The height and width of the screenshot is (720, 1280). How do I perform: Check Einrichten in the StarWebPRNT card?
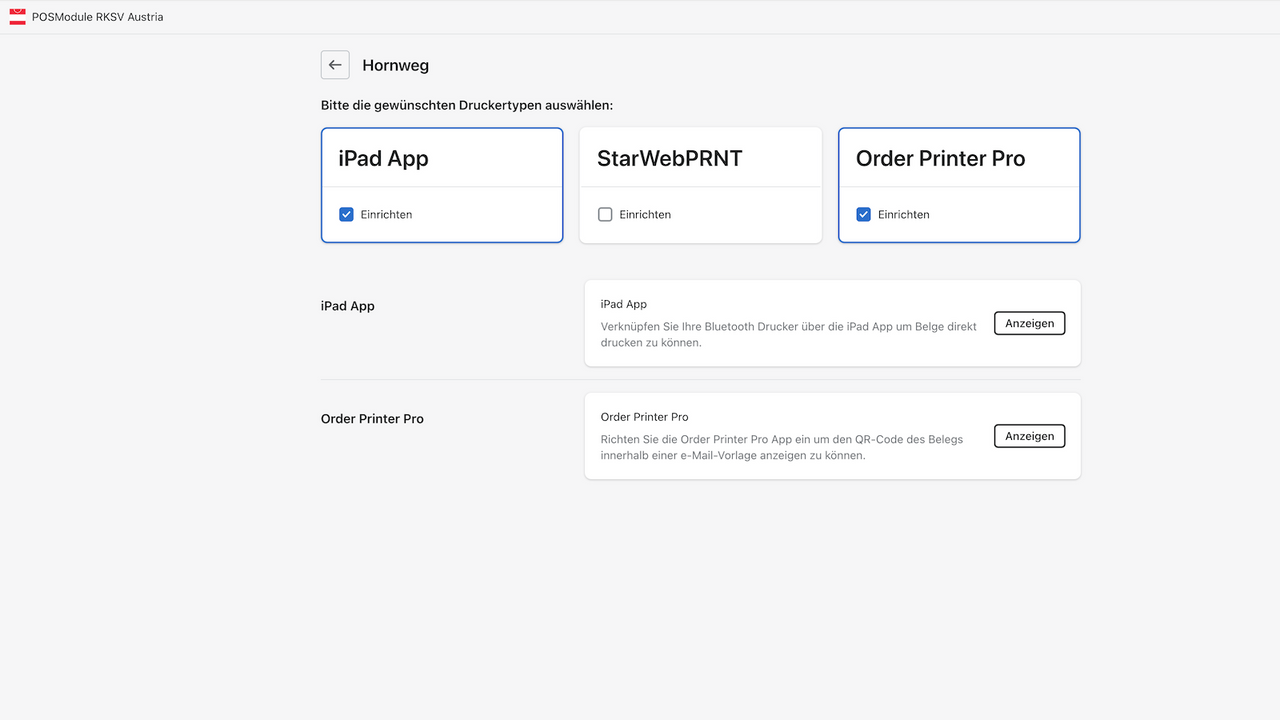click(605, 214)
